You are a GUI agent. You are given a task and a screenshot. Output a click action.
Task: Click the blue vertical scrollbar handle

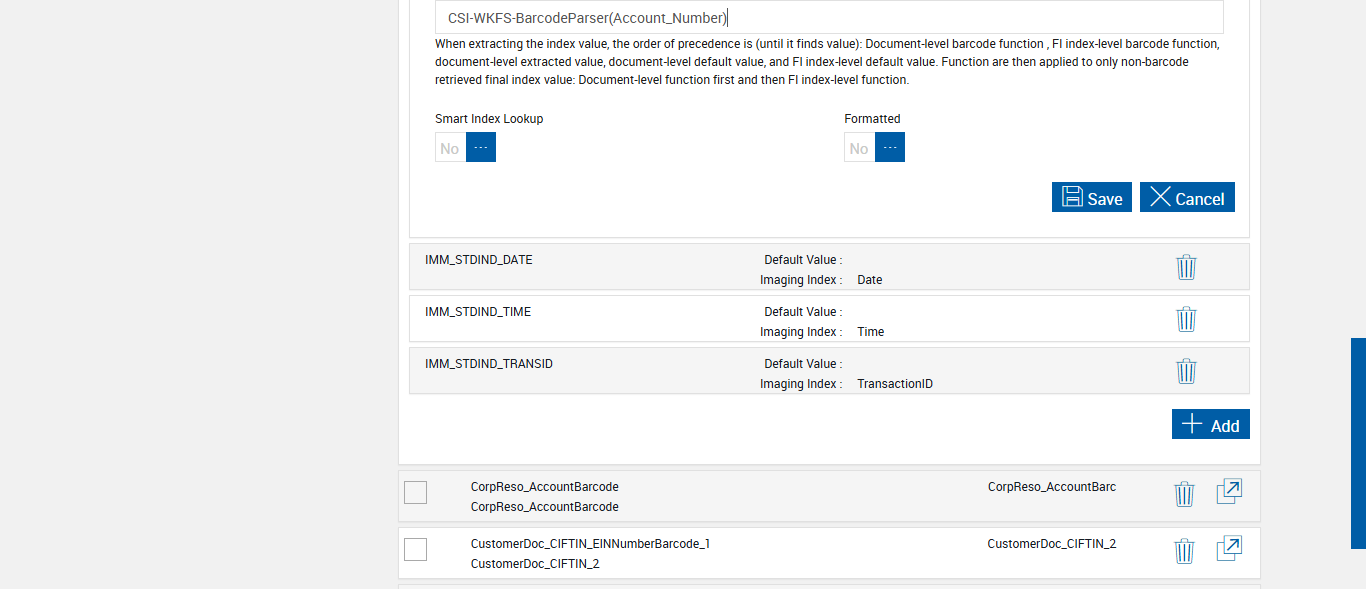(x=1358, y=443)
